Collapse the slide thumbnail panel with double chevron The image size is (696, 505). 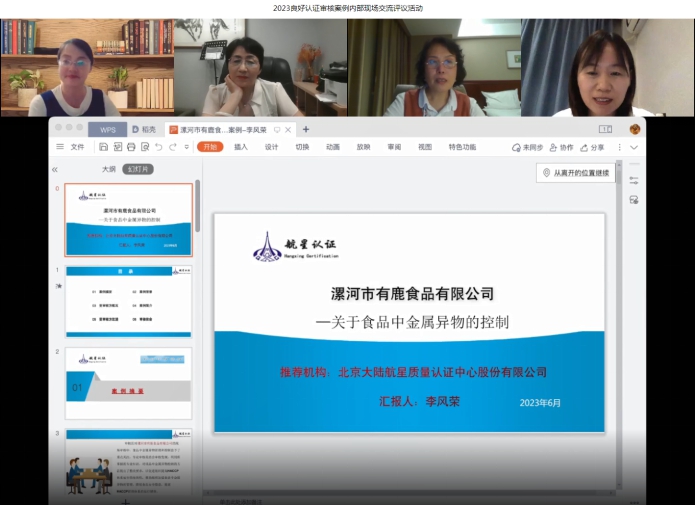pyautogui.click(x=56, y=170)
